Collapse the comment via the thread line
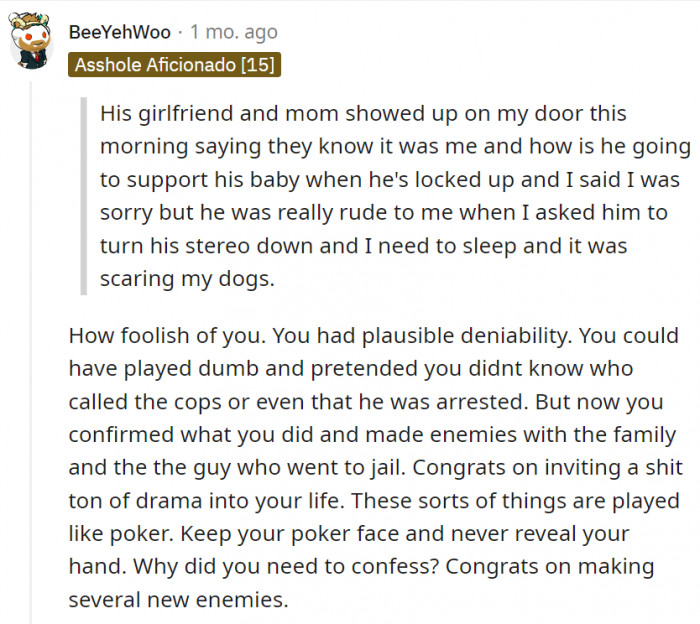The width and height of the screenshot is (700, 624). coord(30,350)
